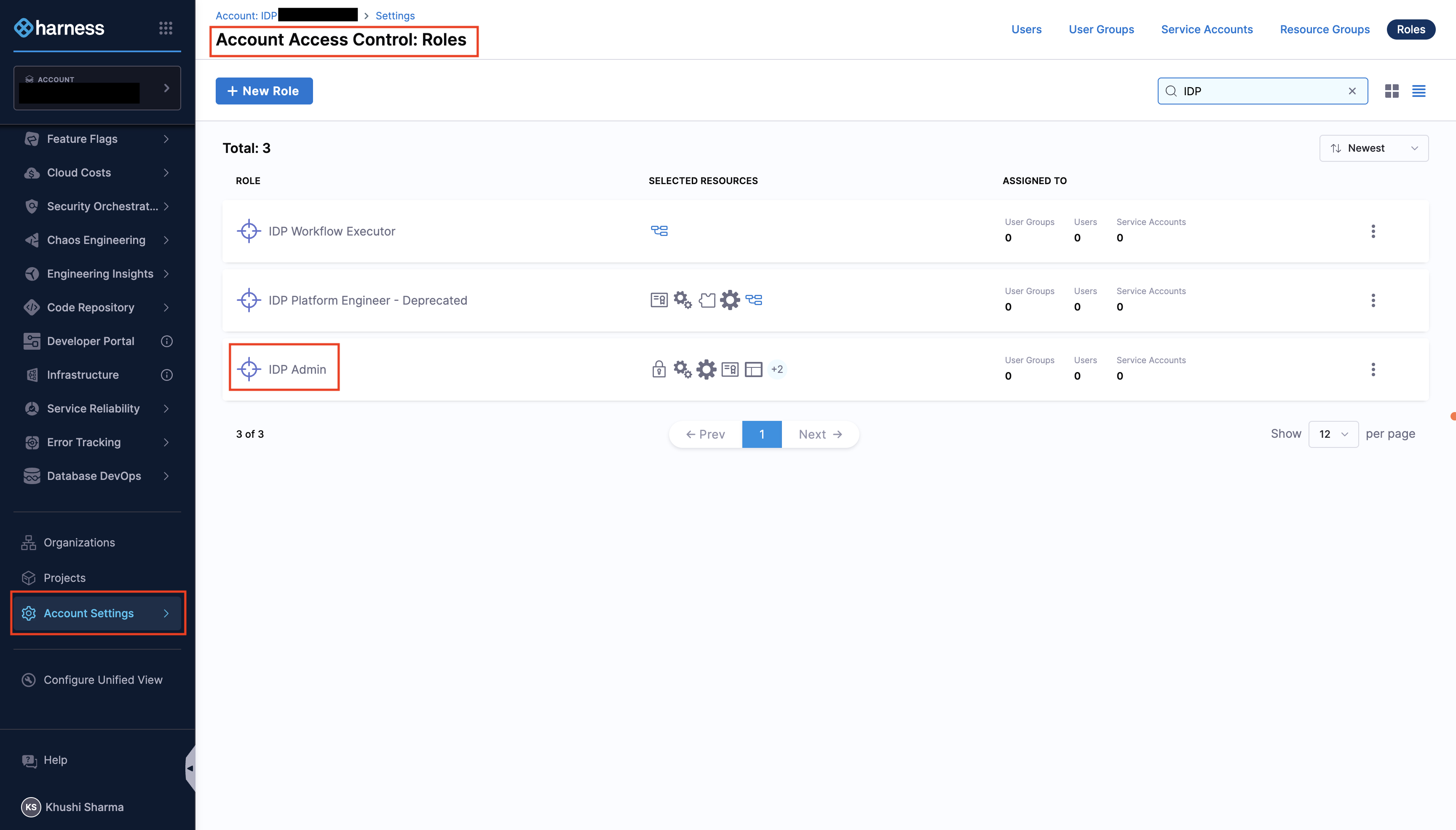Click the New Role button
1456x830 pixels.
tap(264, 91)
